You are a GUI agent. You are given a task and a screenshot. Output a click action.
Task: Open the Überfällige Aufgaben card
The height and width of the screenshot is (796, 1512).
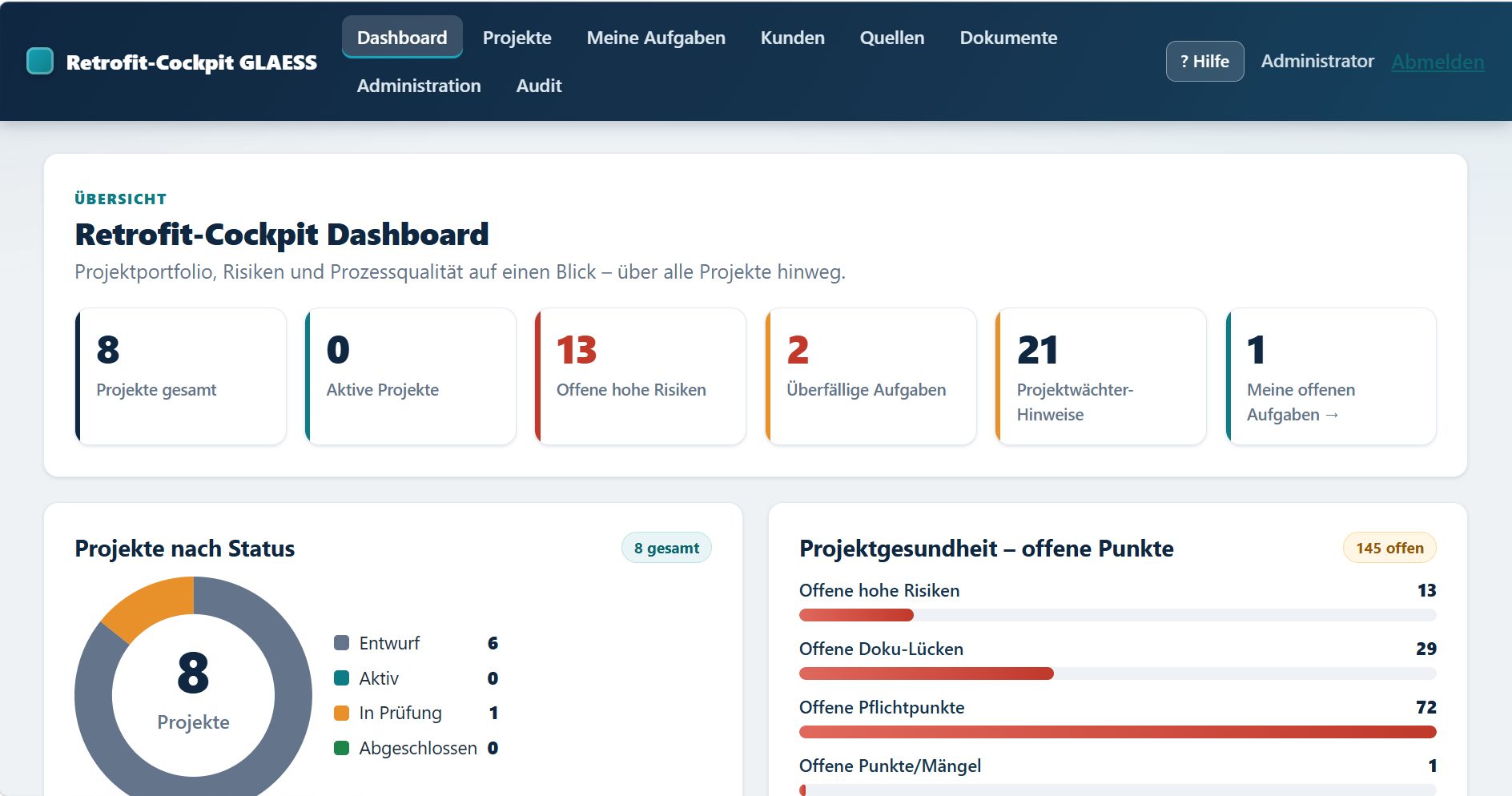[x=871, y=376]
